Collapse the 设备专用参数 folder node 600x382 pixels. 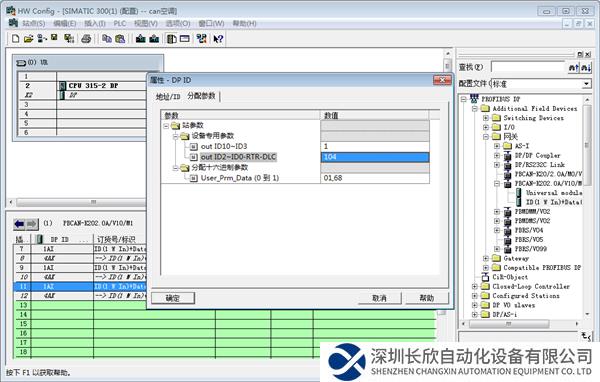click(x=176, y=136)
